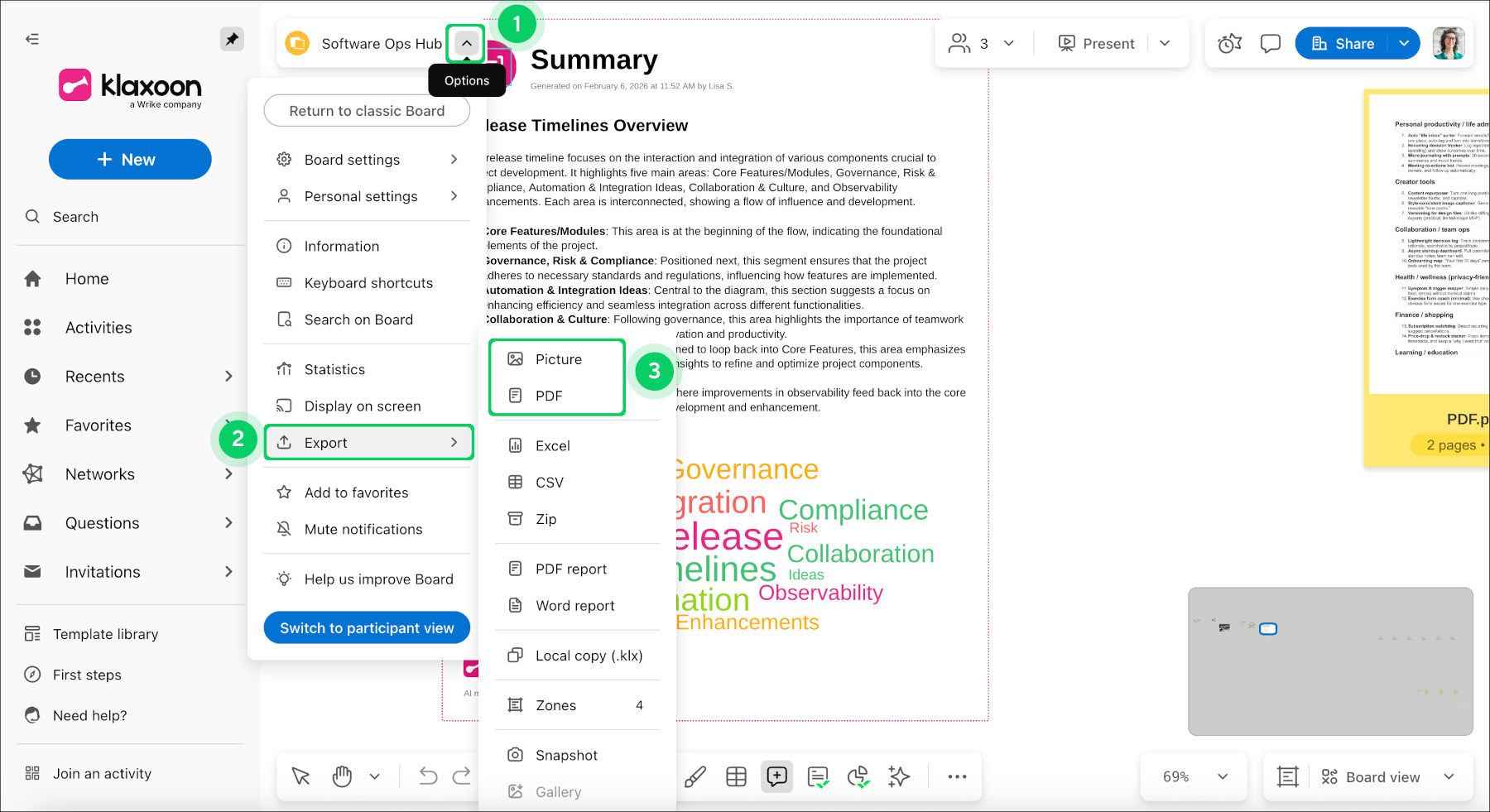Switch to participant view
1490x812 pixels.
[367, 628]
